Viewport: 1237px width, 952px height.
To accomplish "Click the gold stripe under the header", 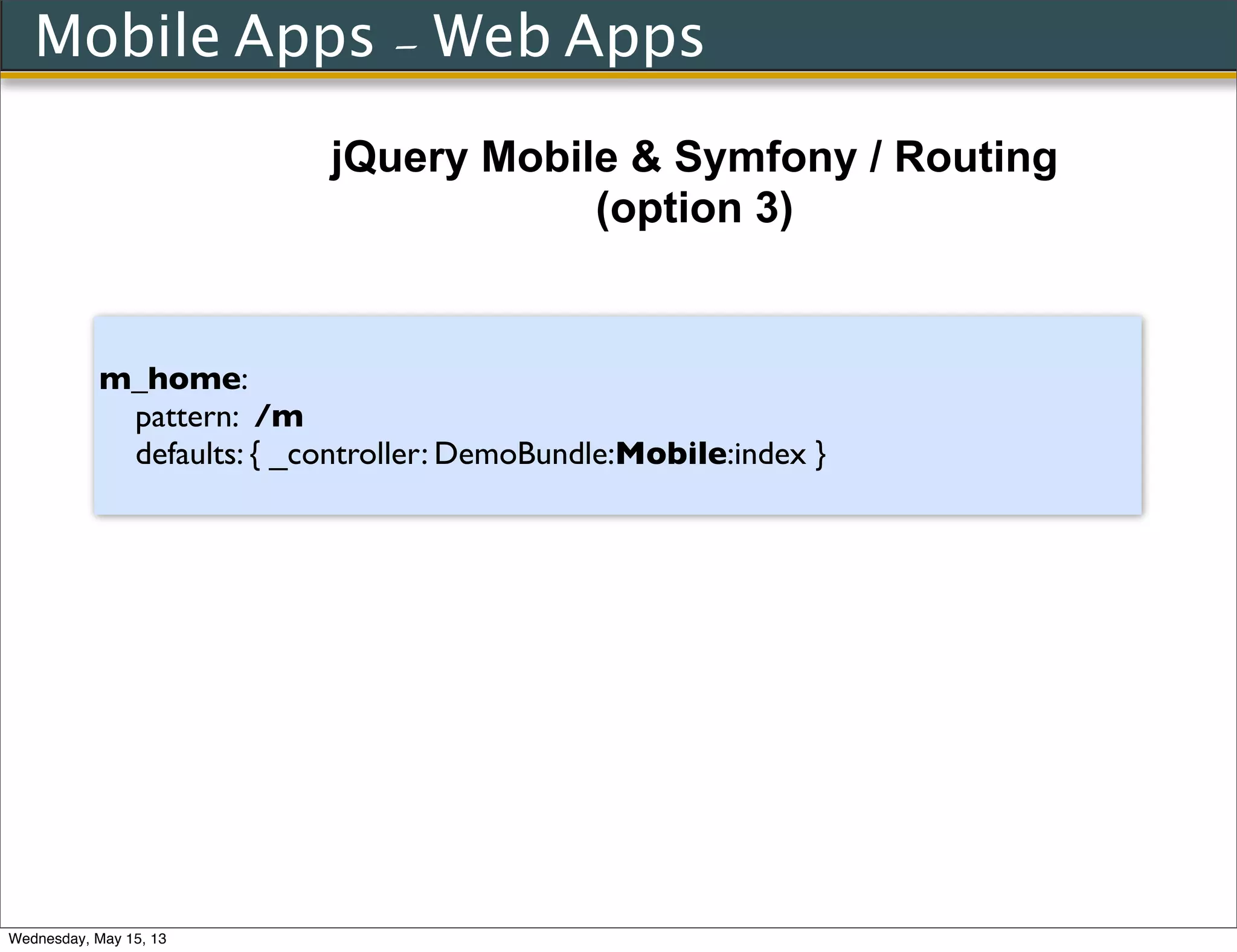I will click(618, 76).
